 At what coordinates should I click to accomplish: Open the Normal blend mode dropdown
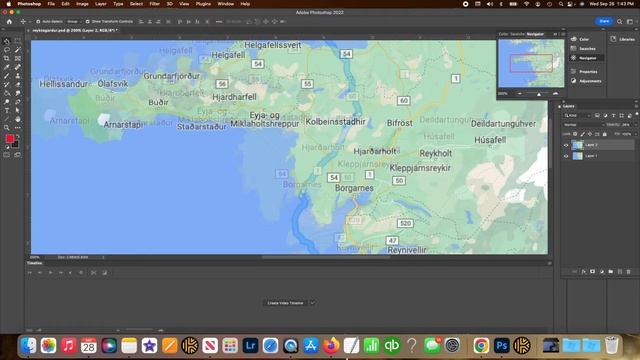[x=583, y=125]
